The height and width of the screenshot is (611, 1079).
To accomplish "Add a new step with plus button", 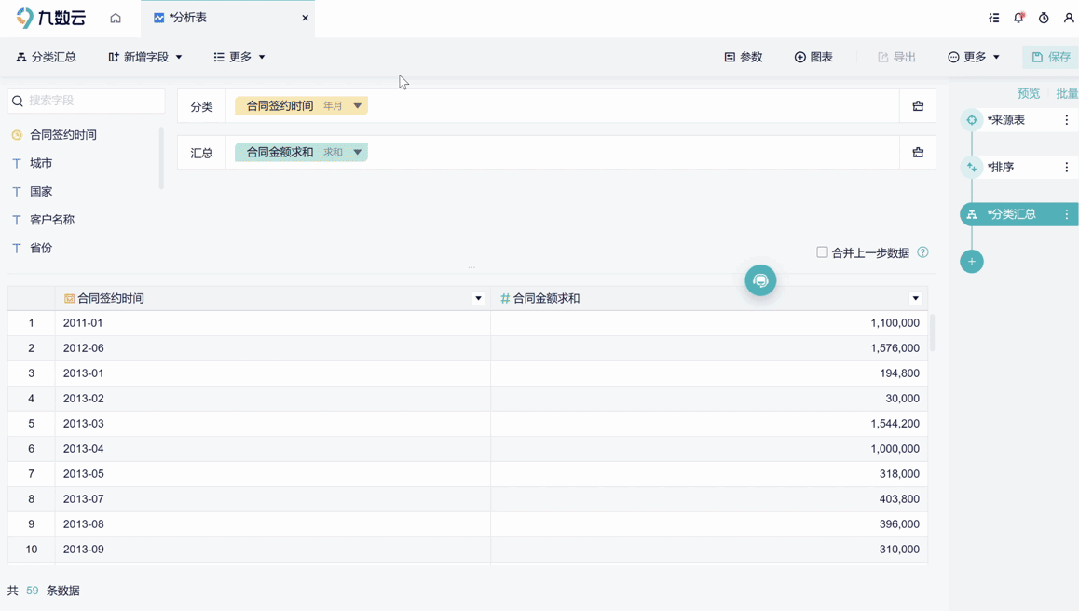I will click(x=972, y=261).
